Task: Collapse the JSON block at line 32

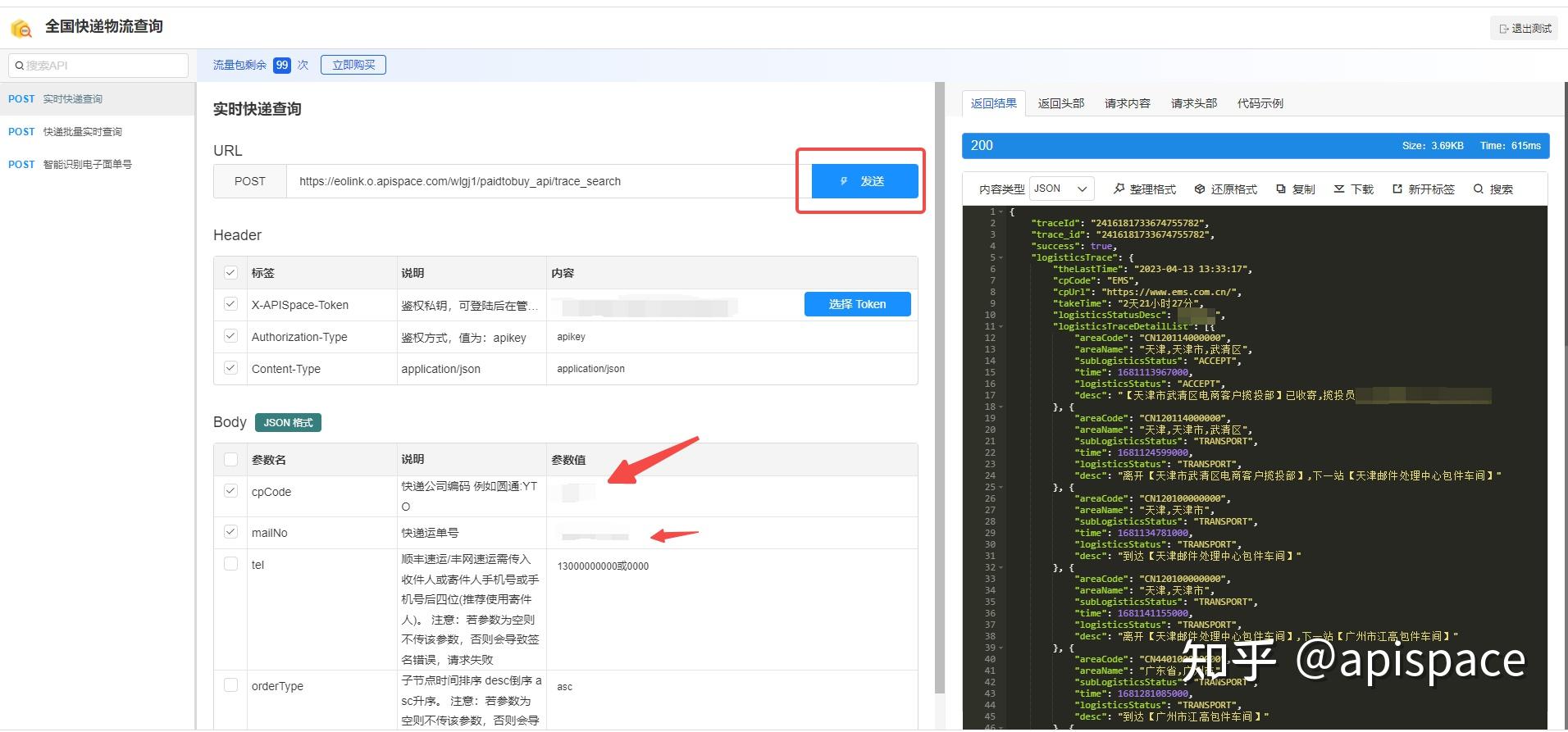Action: click(1001, 567)
